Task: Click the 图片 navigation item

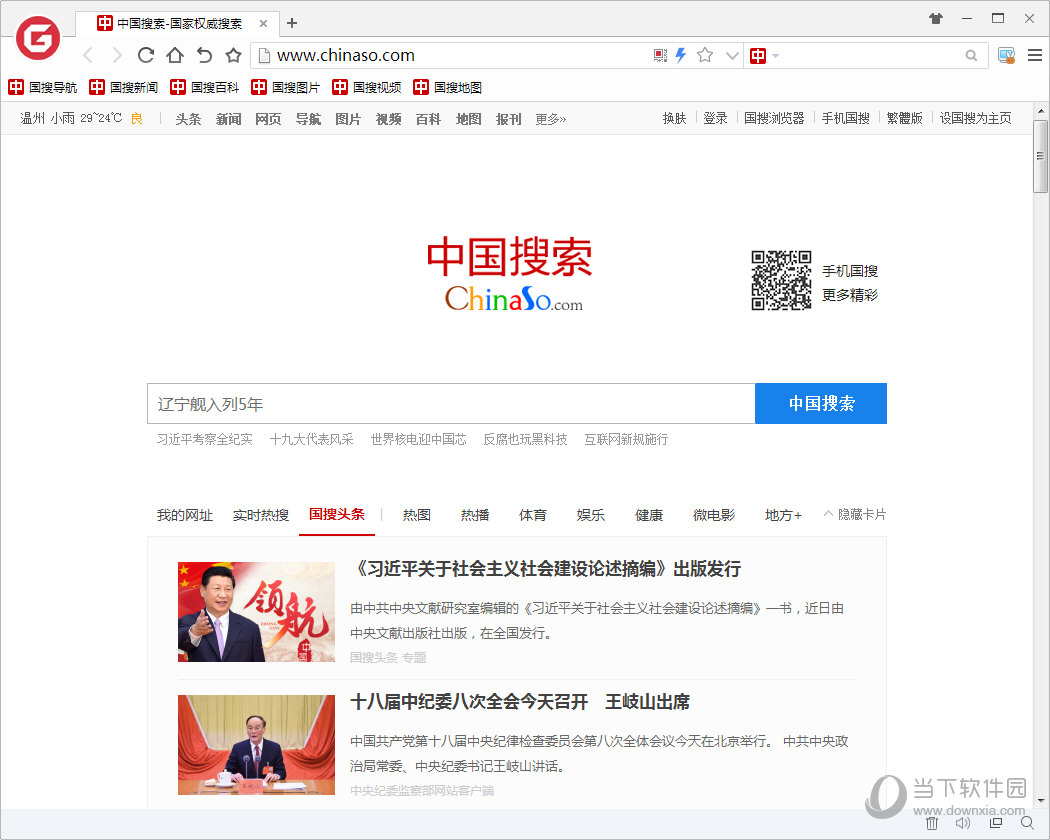Action: tap(348, 119)
